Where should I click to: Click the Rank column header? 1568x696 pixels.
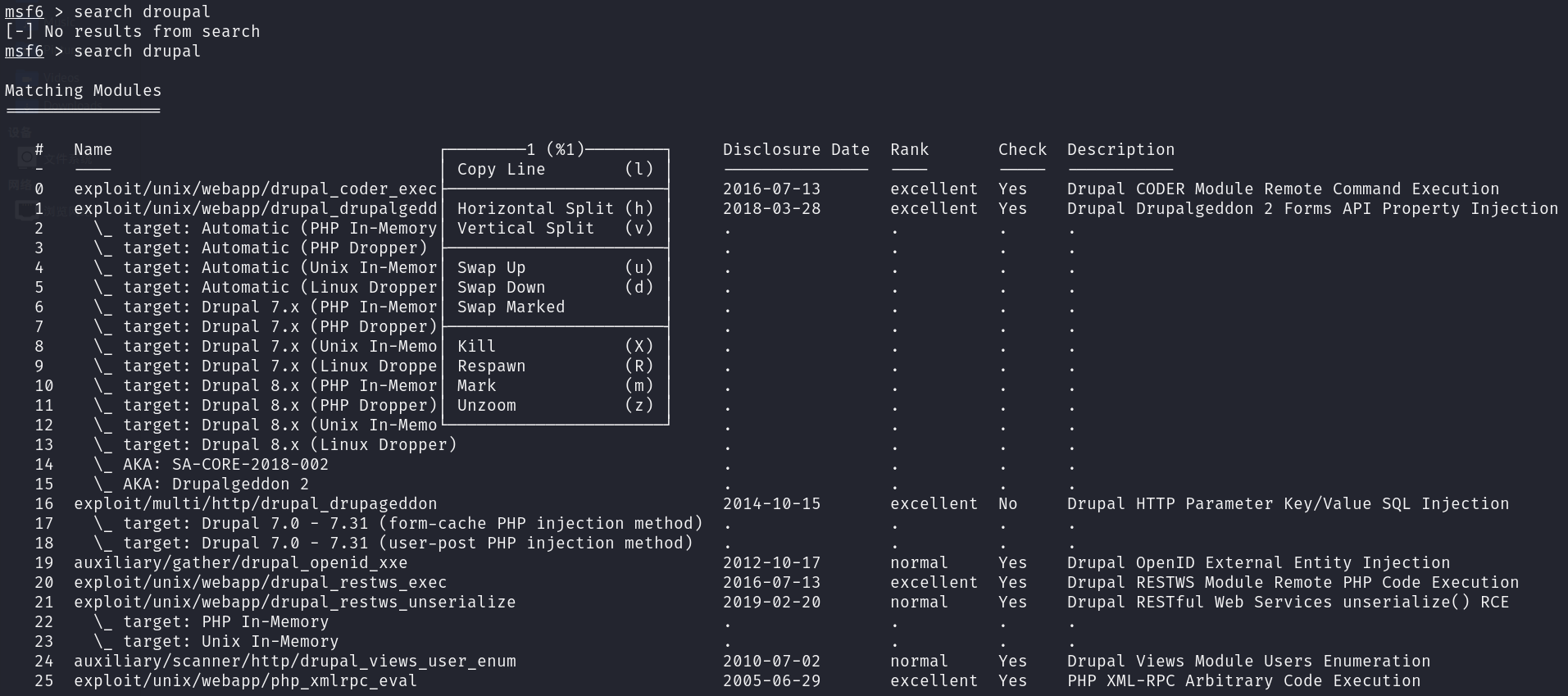pyautogui.click(x=909, y=149)
